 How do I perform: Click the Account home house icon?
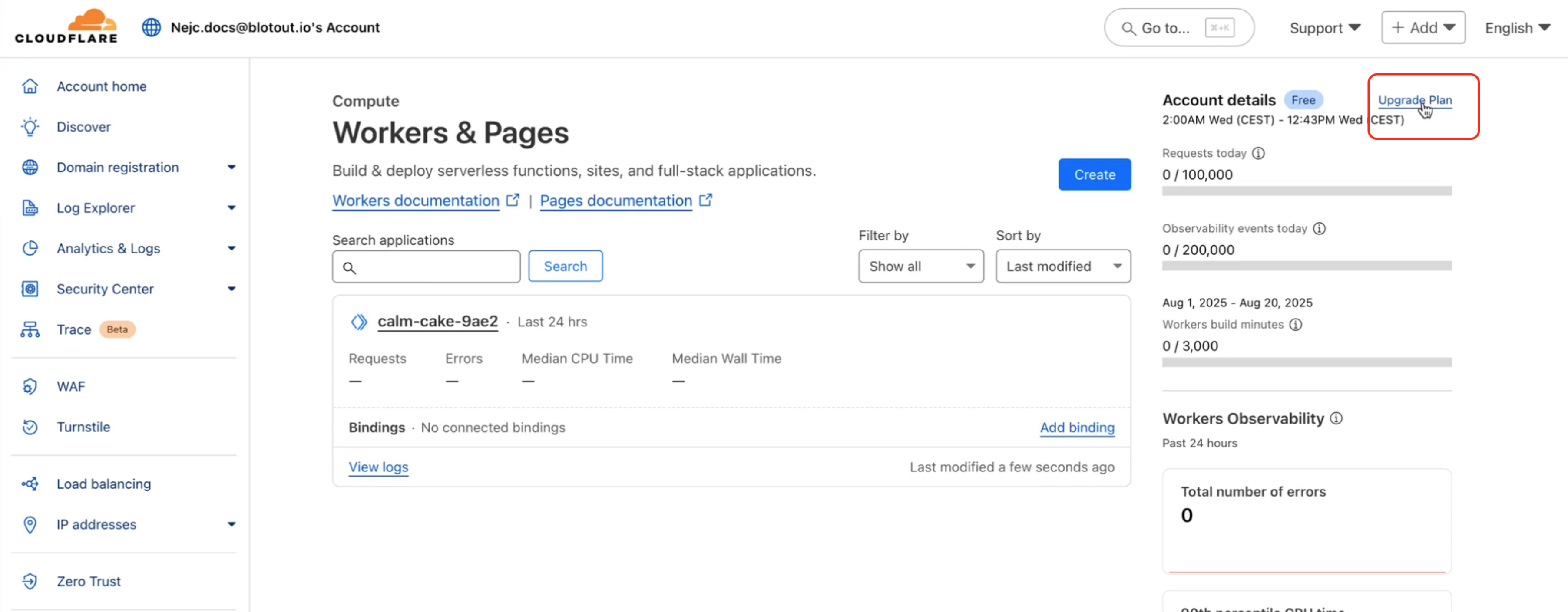coord(30,86)
